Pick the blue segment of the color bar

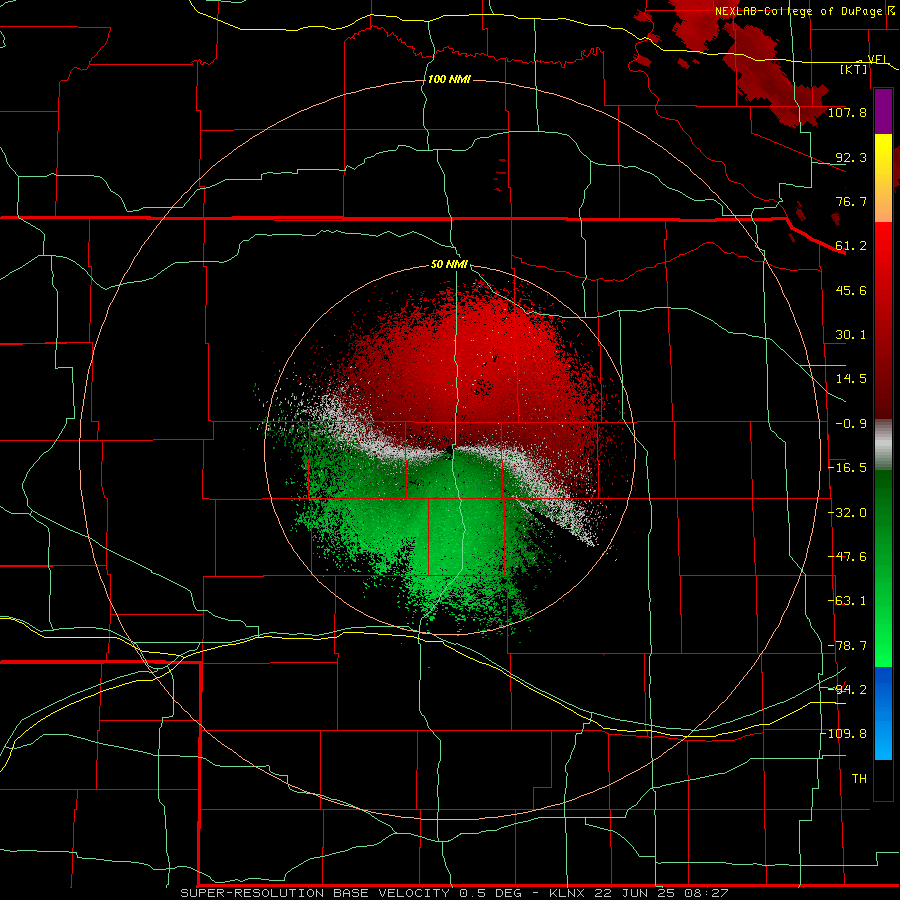click(883, 713)
